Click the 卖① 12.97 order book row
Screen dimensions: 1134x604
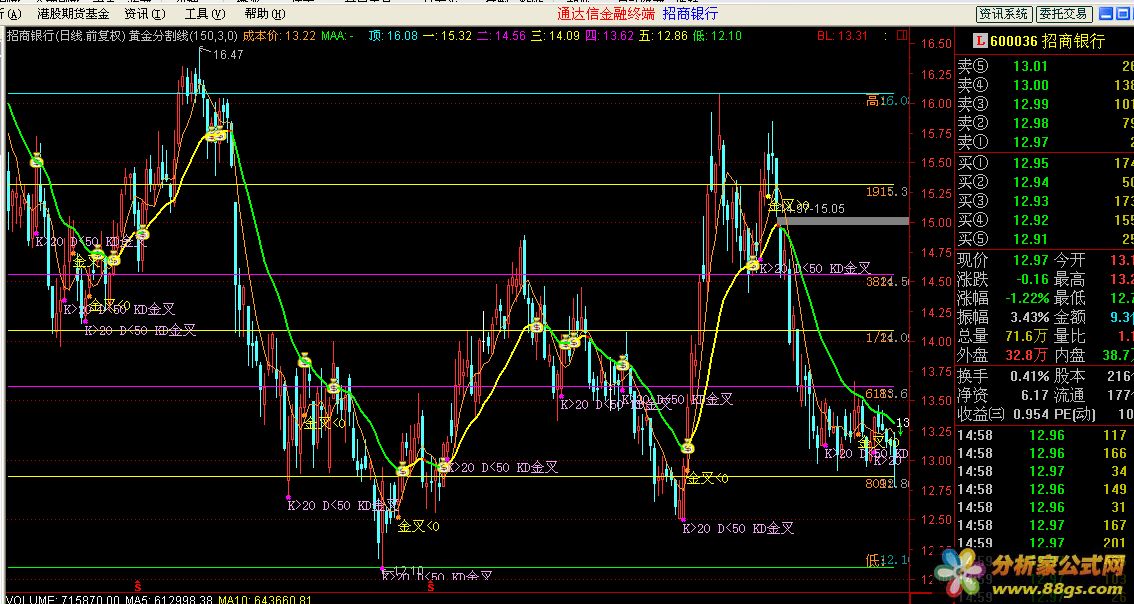[1045, 142]
